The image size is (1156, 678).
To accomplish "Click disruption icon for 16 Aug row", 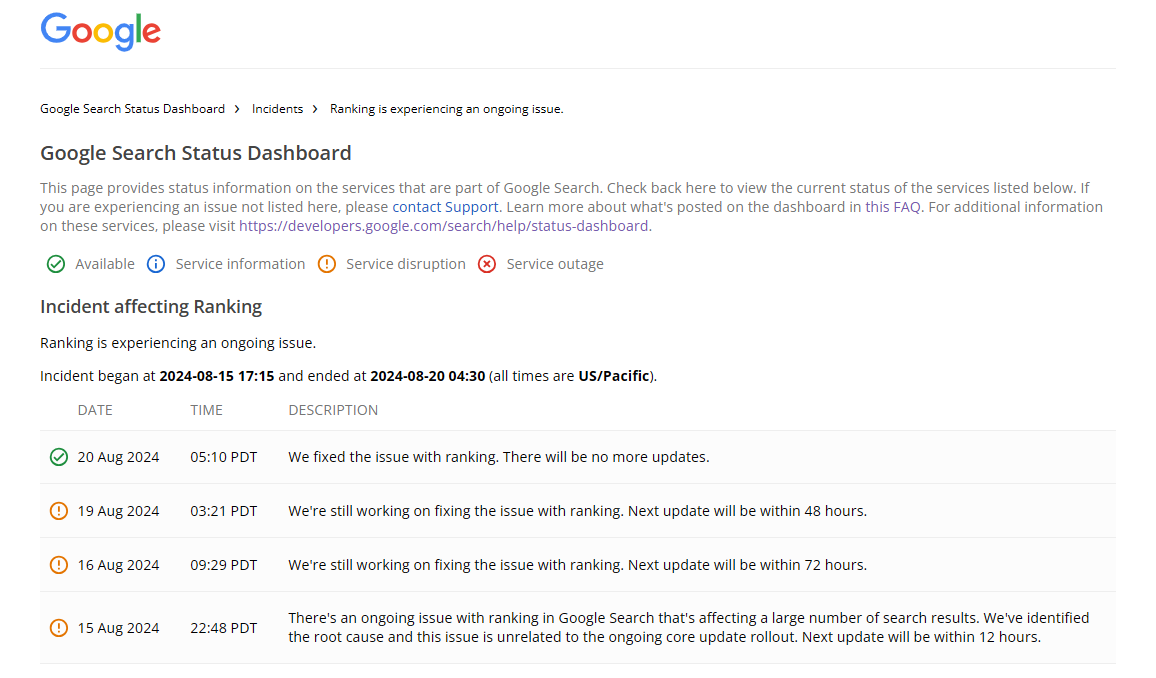I will pos(59,565).
